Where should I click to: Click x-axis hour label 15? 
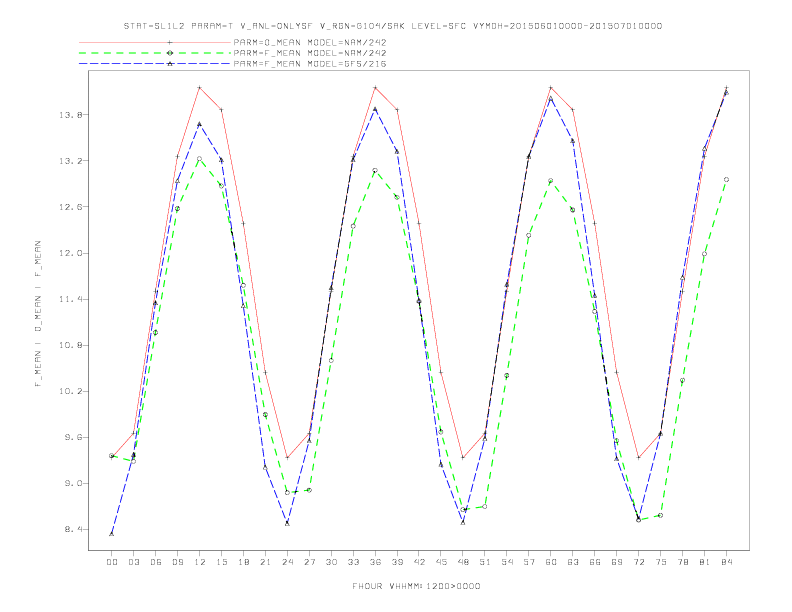click(221, 562)
